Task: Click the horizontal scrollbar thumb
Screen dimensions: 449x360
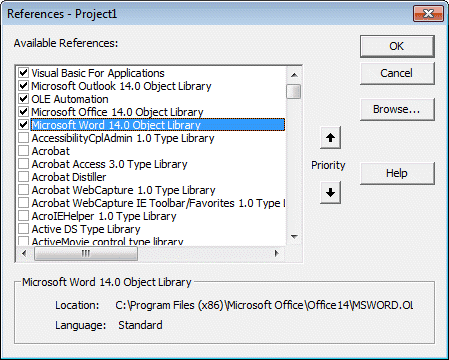Action: (86, 253)
